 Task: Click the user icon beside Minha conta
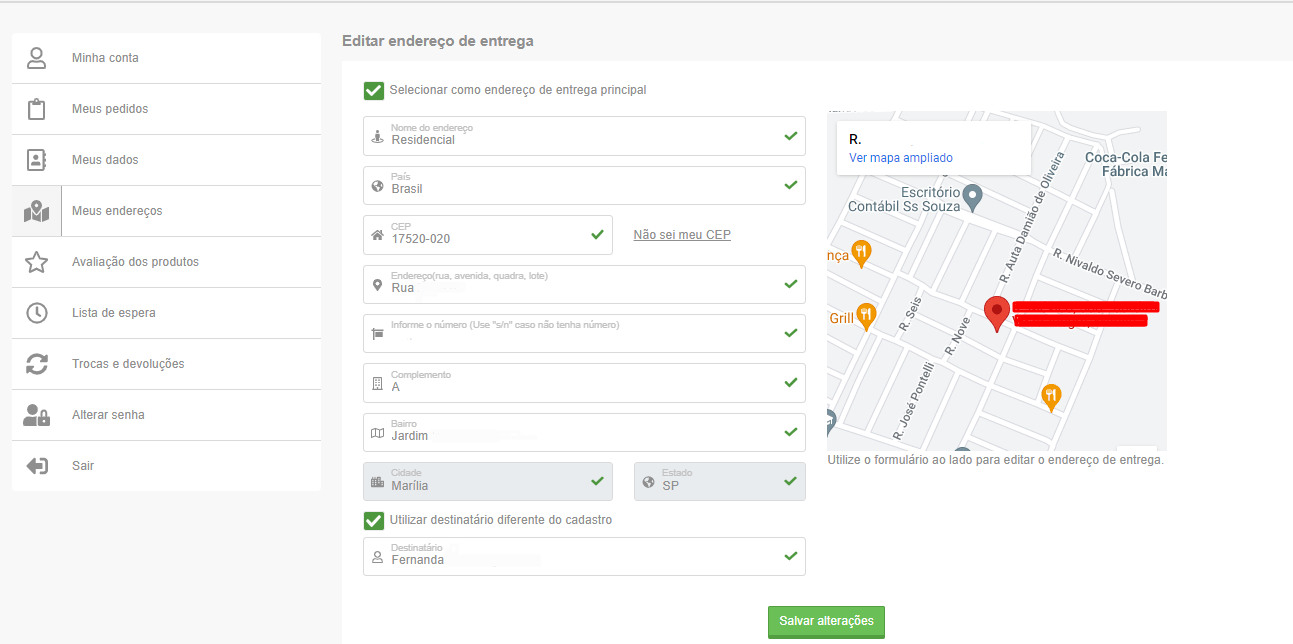pos(37,58)
